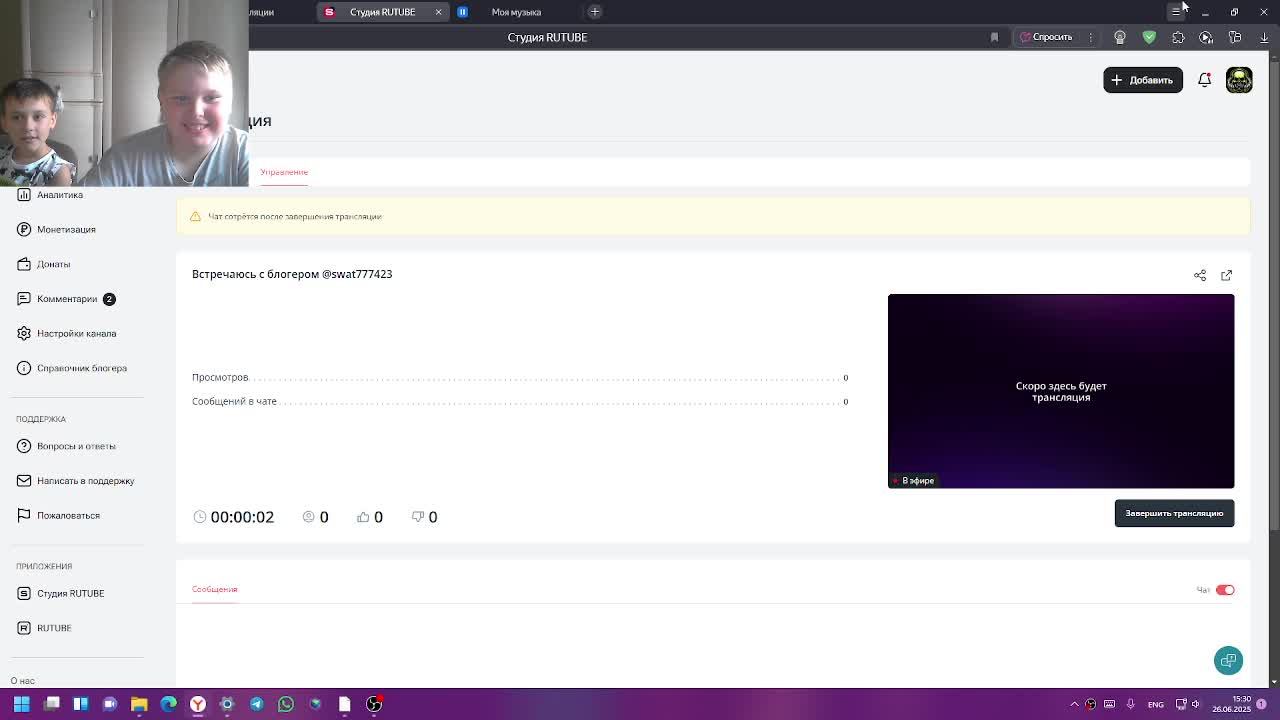Screen dimensions: 1280x720
Task: Open Telegram from the taskbar
Action: tap(256, 704)
